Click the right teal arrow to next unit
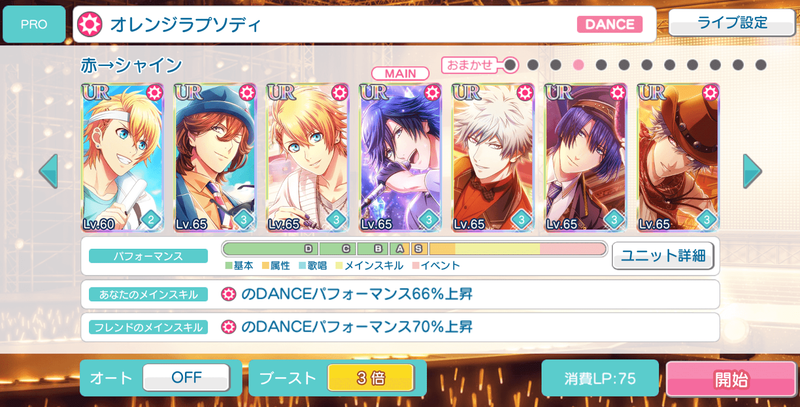The width and height of the screenshot is (800, 407). [752, 171]
